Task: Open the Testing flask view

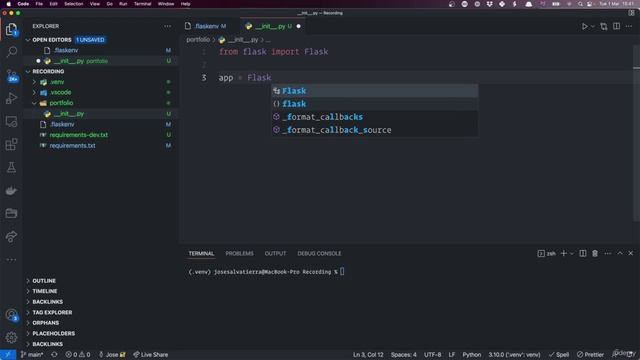Action: [x=11, y=167]
